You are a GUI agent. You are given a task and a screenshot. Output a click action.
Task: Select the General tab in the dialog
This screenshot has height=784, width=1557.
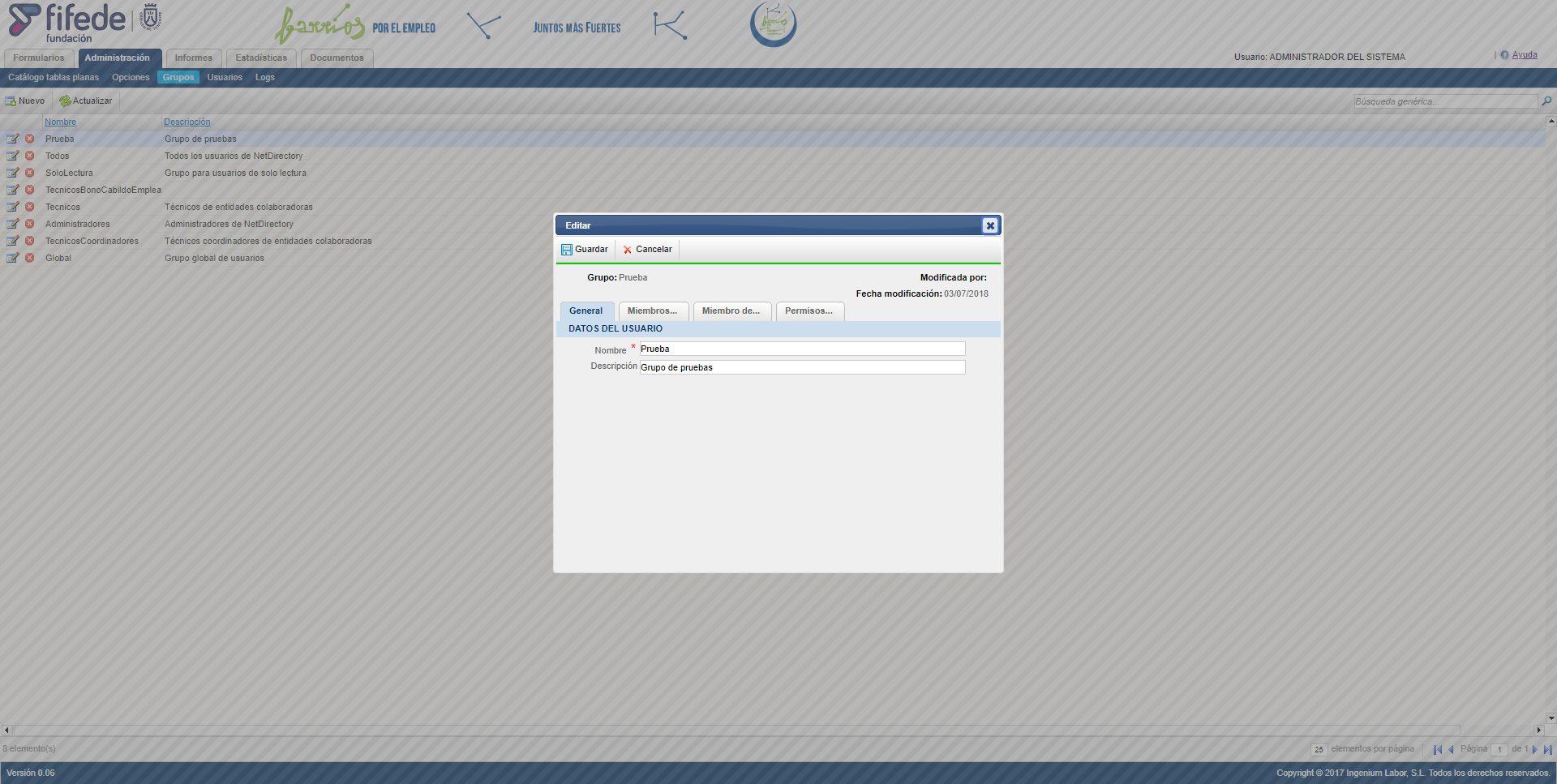tap(586, 311)
